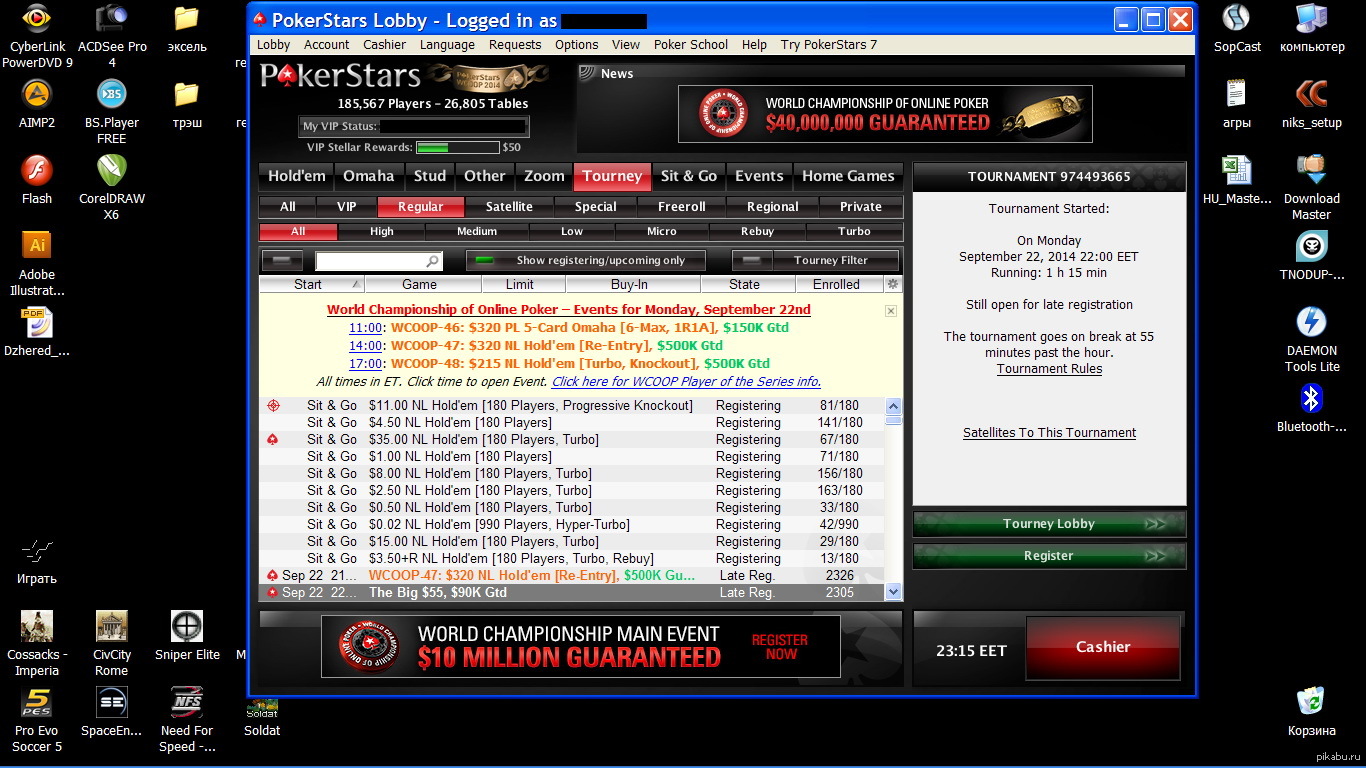Open tournament list settings gear icon
Viewport: 1366px width, 768px height.
893,284
